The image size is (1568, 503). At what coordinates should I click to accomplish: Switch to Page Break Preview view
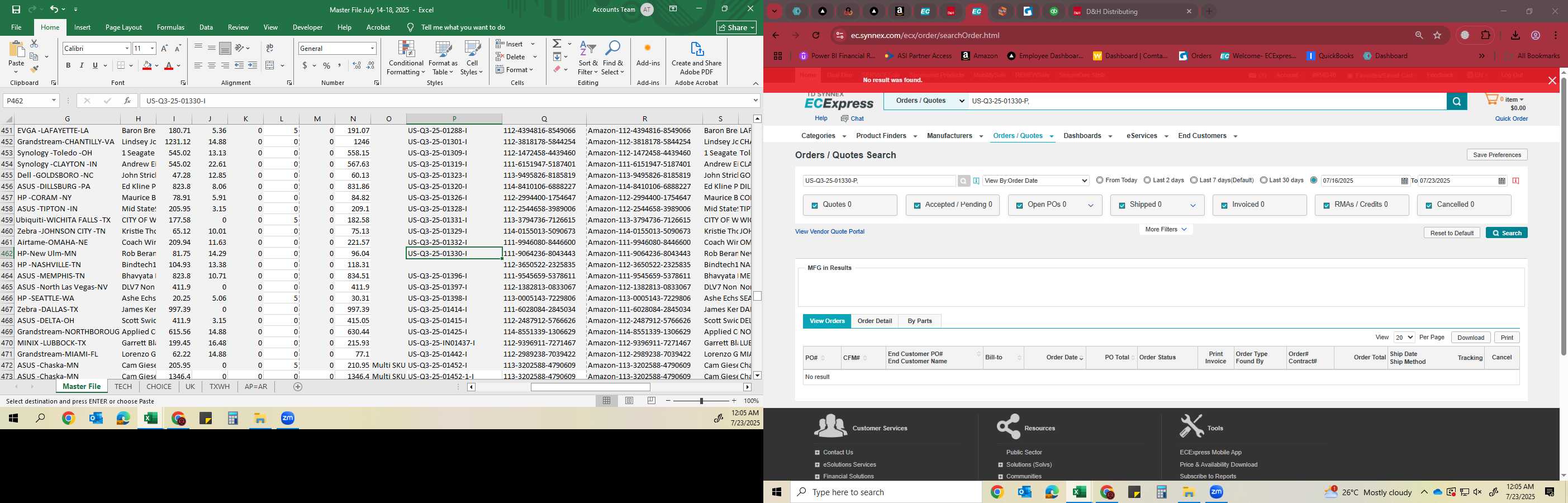click(652, 401)
